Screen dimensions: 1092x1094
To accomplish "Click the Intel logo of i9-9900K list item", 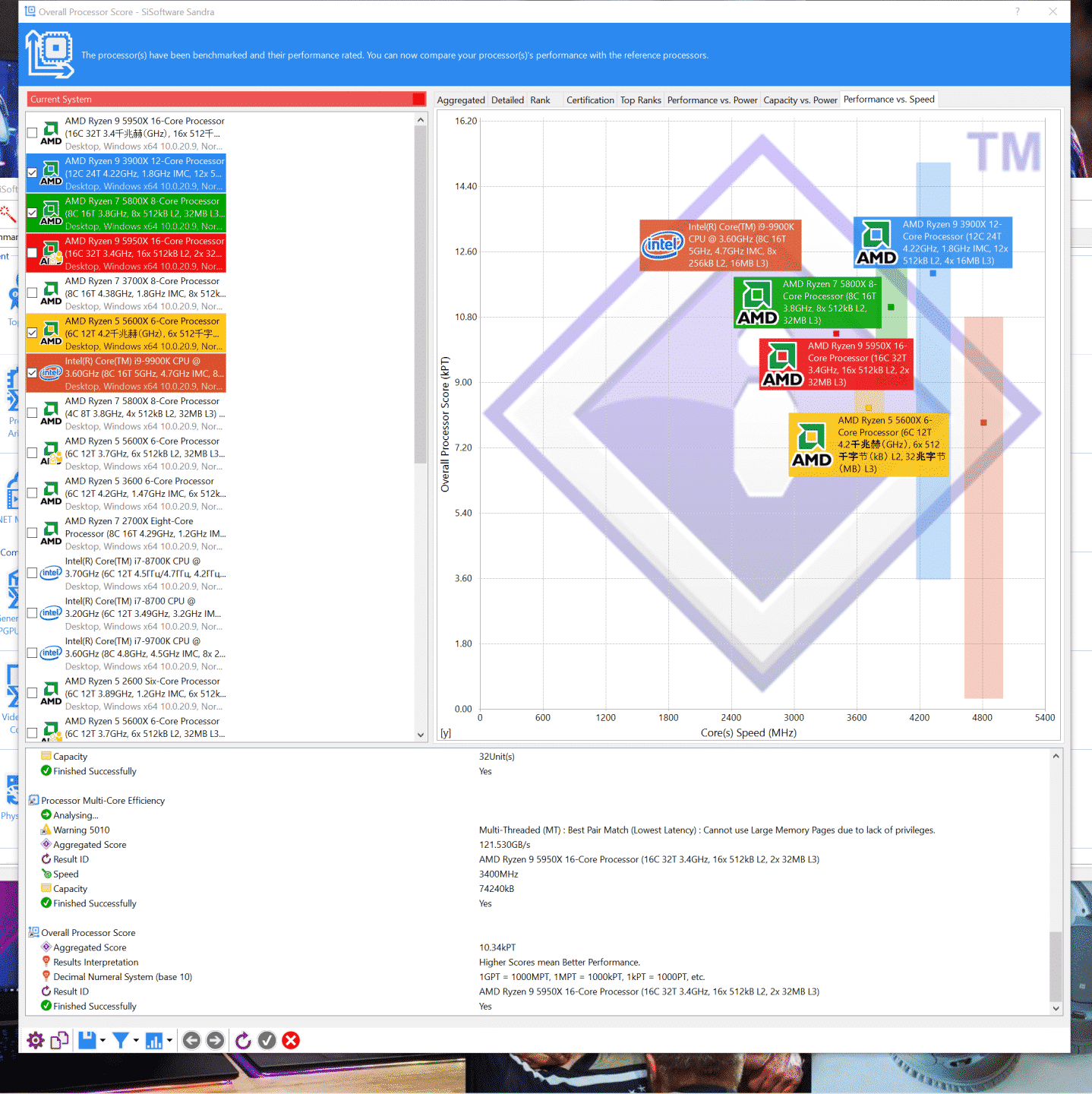I will pyautogui.click(x=51, y=372).
